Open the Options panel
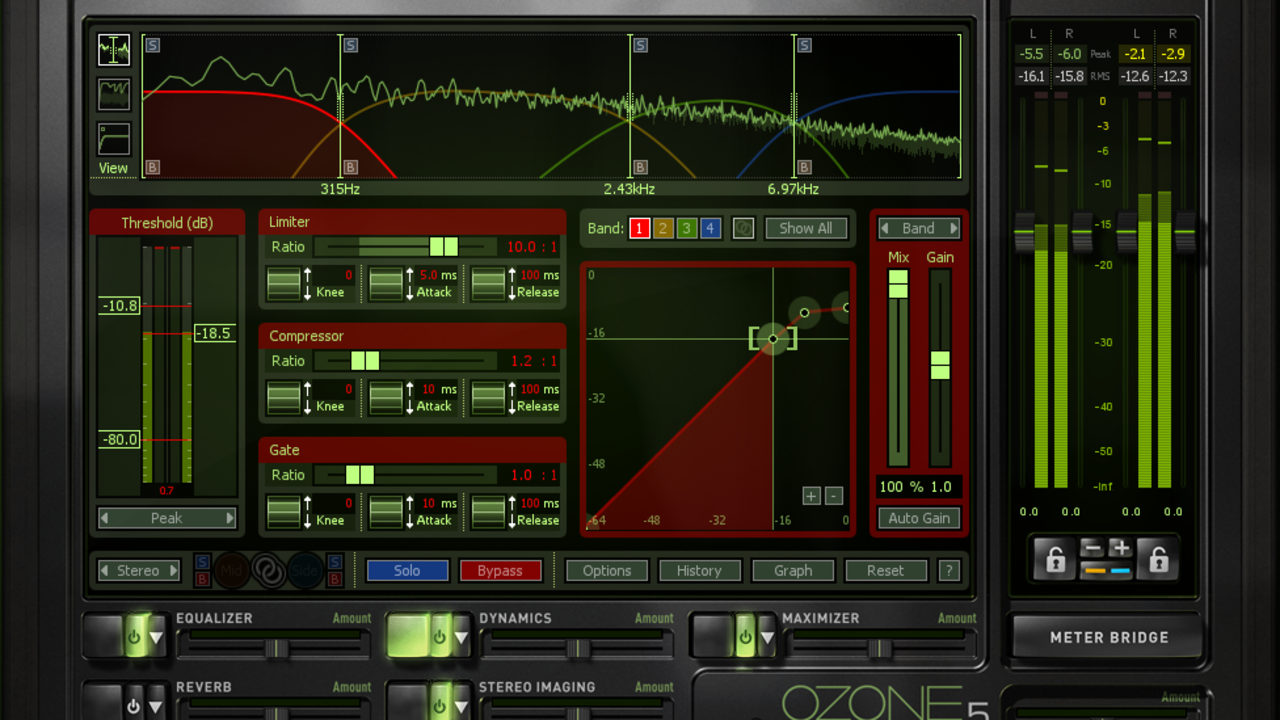 (x=607, y=571)
